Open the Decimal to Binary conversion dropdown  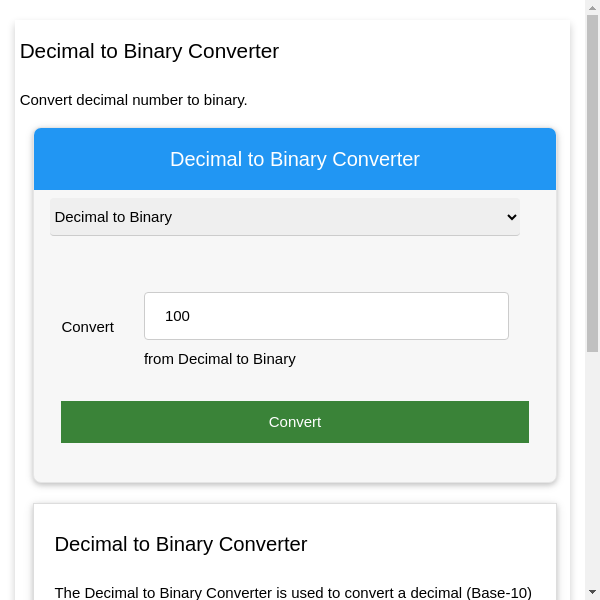tap(284, 217)
